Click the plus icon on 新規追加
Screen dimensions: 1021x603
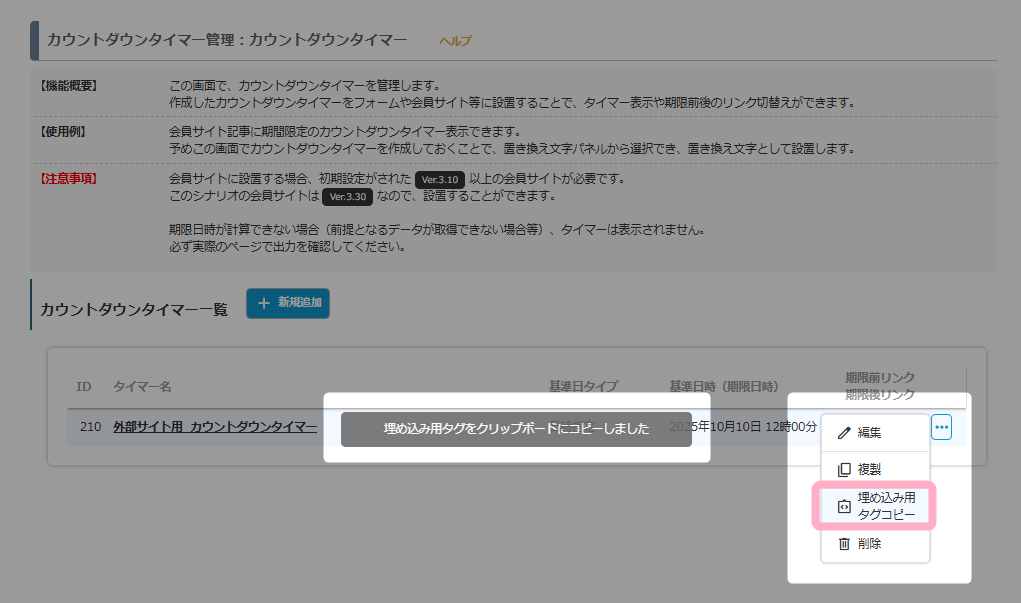click(264, 303)
